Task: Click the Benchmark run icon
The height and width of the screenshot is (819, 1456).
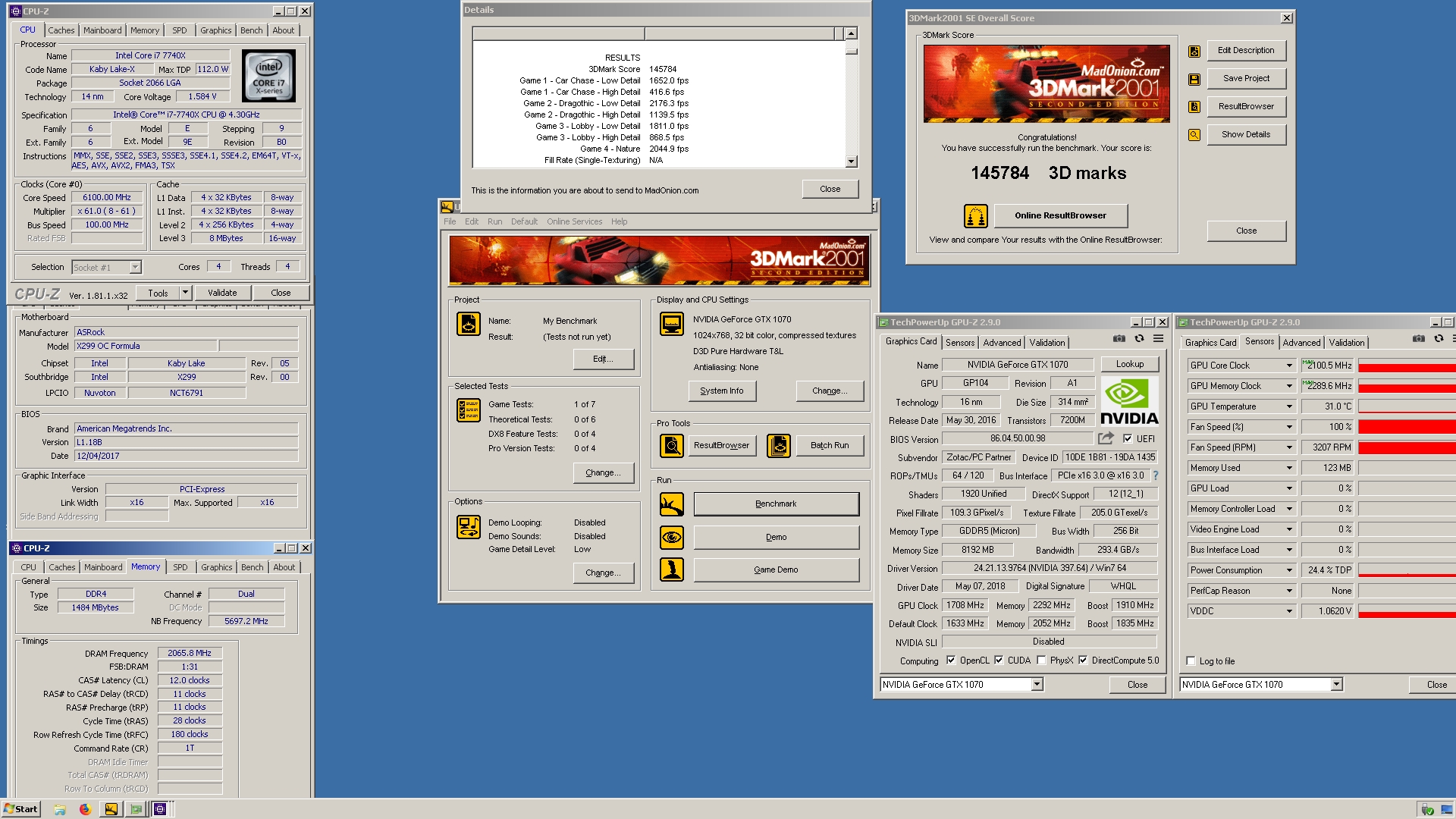Action: click(x=672, y=504)
